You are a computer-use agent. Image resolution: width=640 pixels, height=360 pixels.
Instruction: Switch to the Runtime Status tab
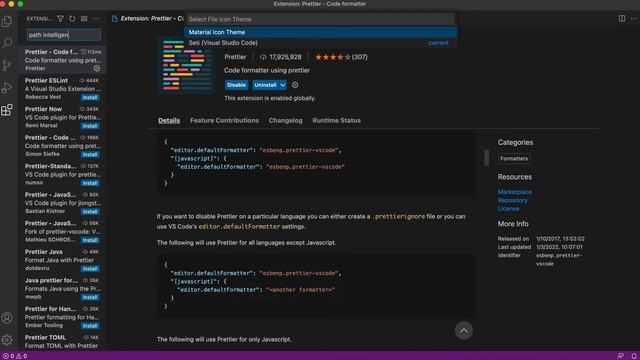pyautogui.click(x=336, y=120)
